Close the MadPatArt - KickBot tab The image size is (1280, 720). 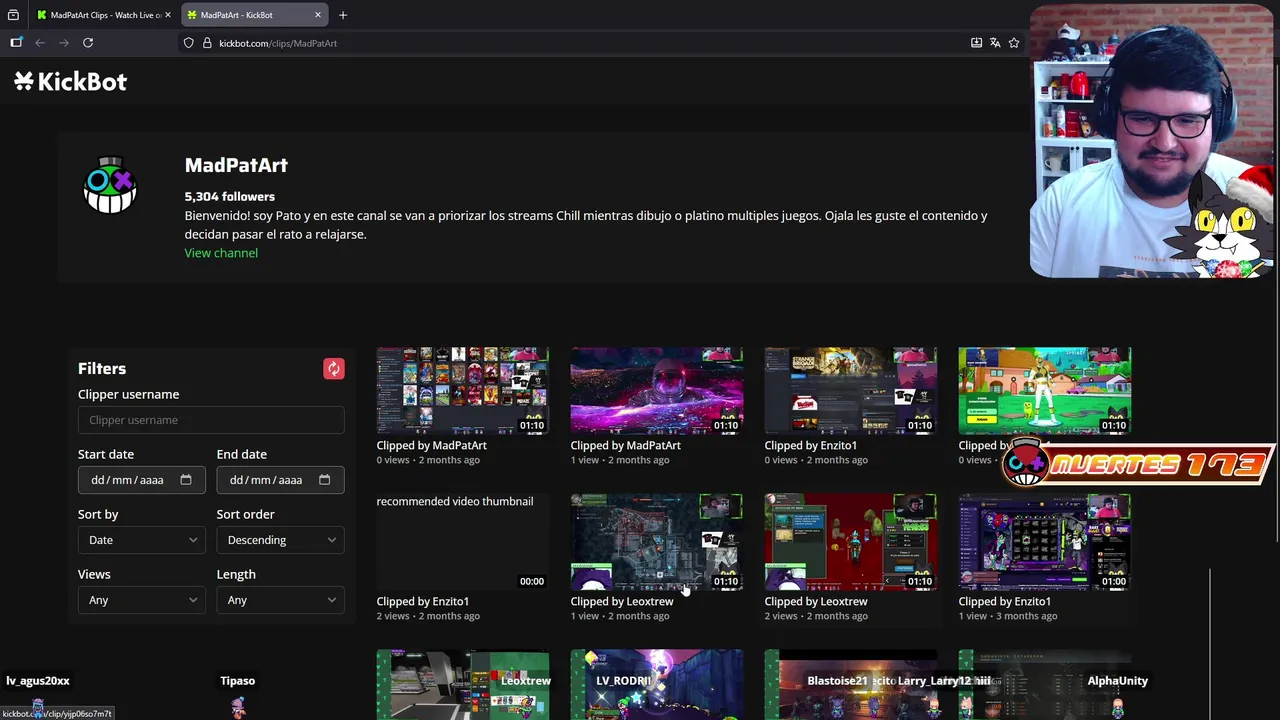pyautogui.click(x=318, y=15)
